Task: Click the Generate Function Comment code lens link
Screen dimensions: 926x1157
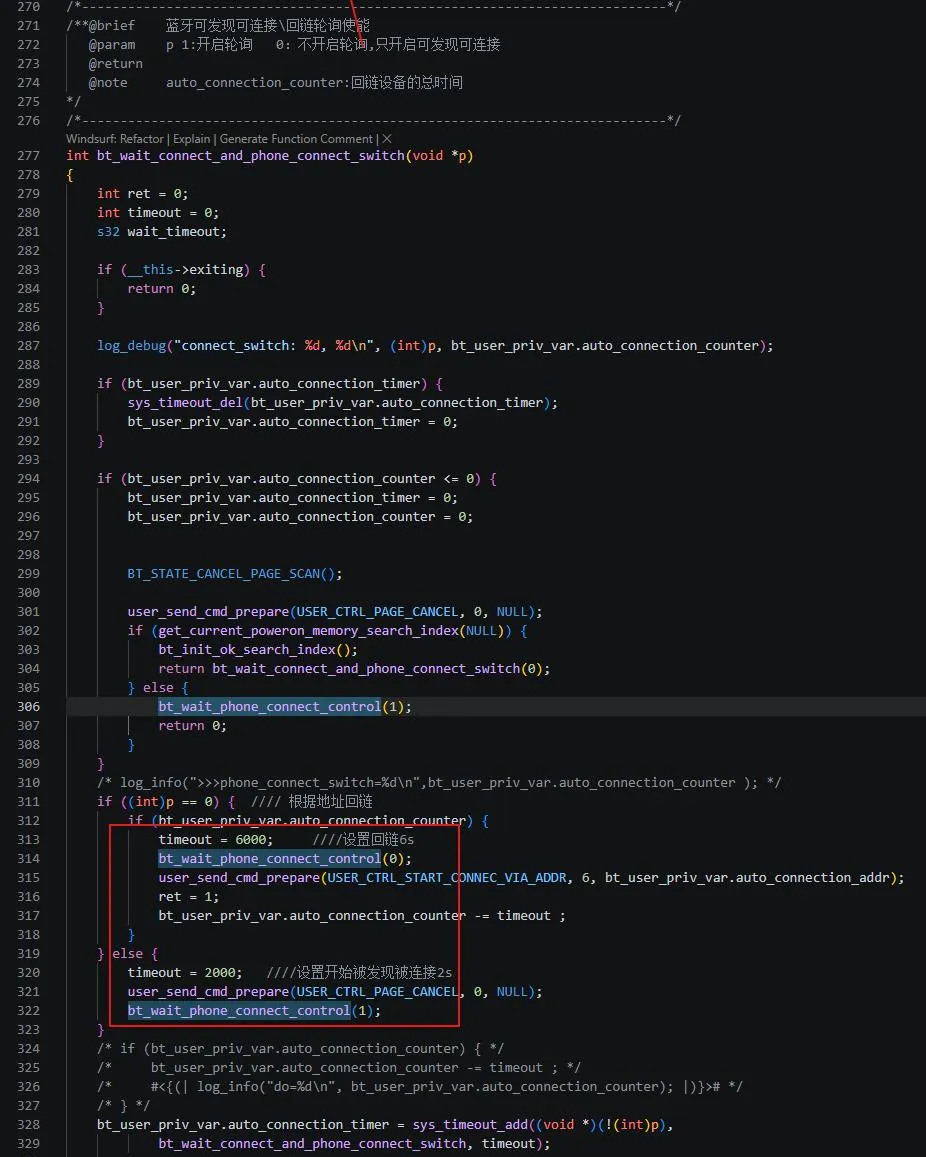Action: pos(296,139)
